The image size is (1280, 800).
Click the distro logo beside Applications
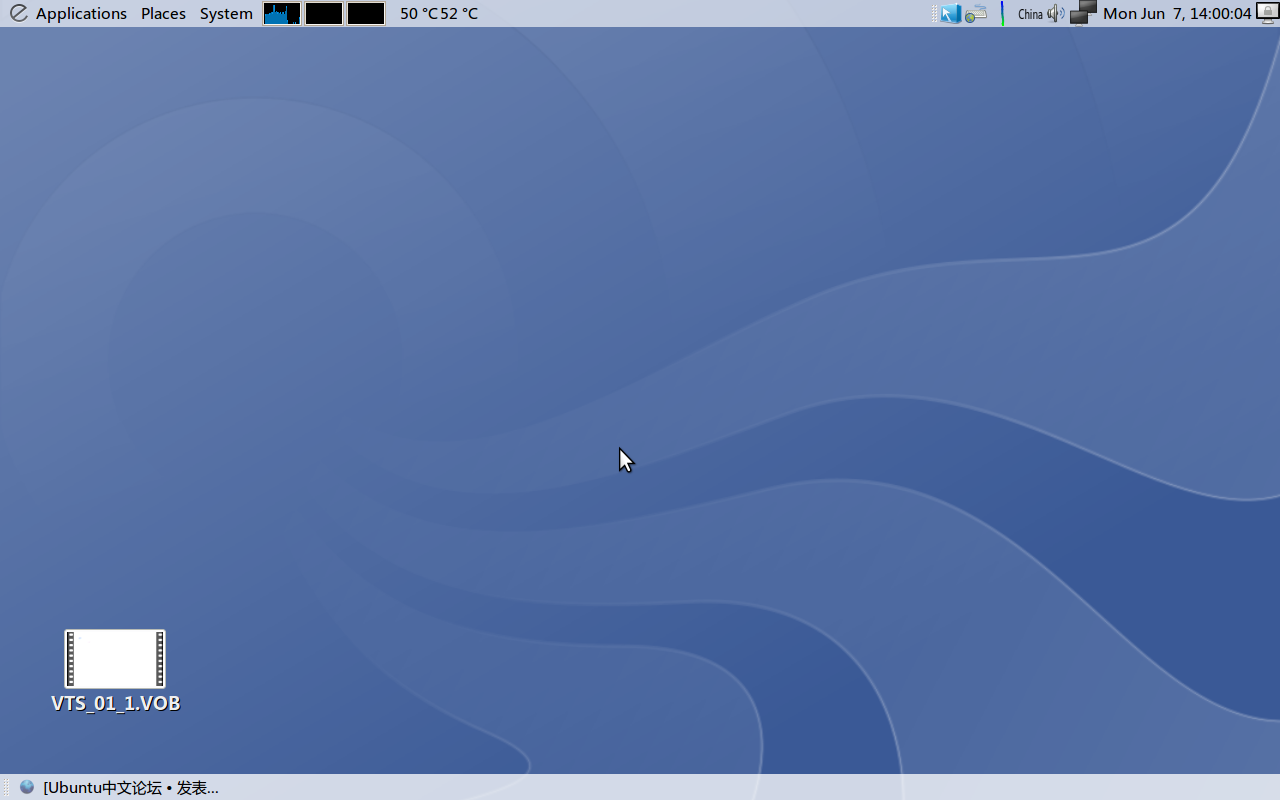[x=19, y=13]
